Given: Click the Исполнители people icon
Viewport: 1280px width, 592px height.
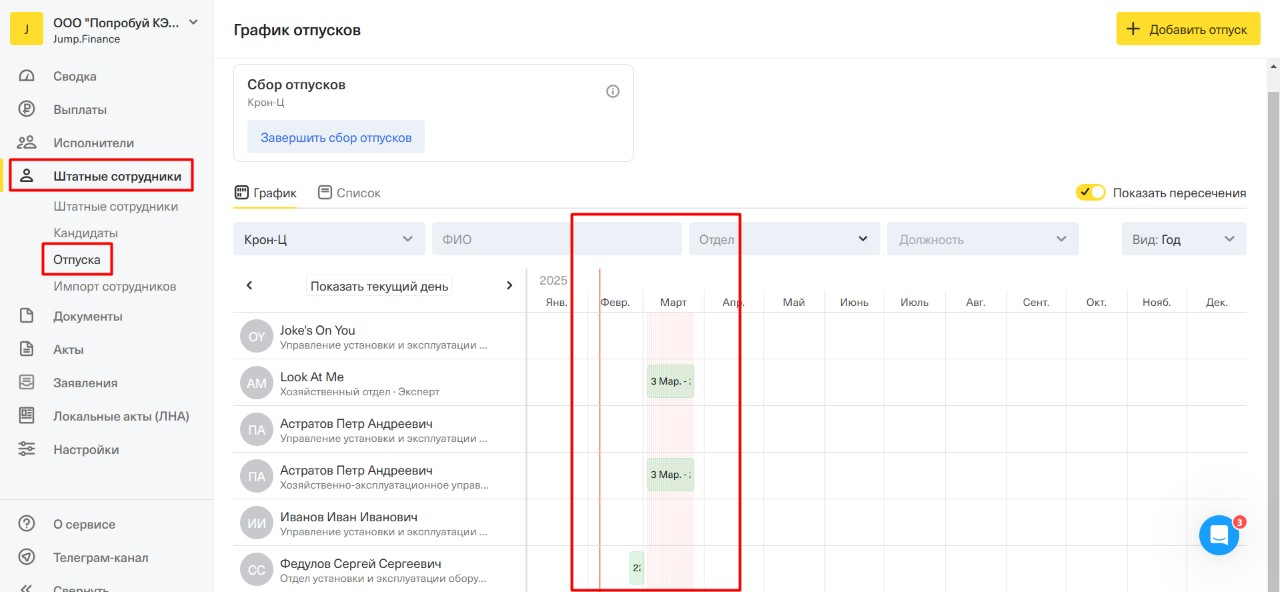Looking at the screenshot, I should tap(27, 143).
